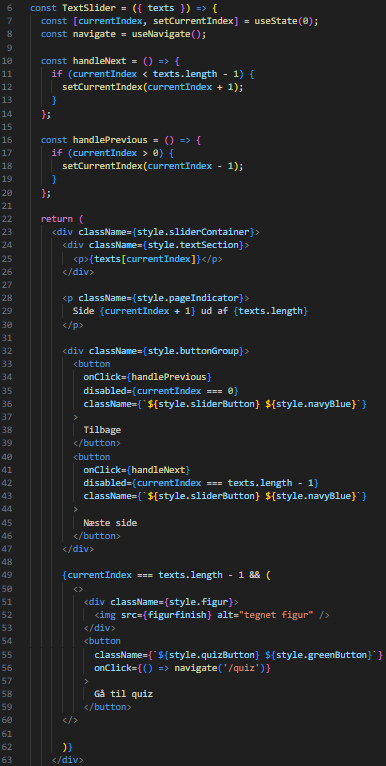
Task: Click on the TextSlider component name
Action: pyautogui.click(x=84, y=8)
